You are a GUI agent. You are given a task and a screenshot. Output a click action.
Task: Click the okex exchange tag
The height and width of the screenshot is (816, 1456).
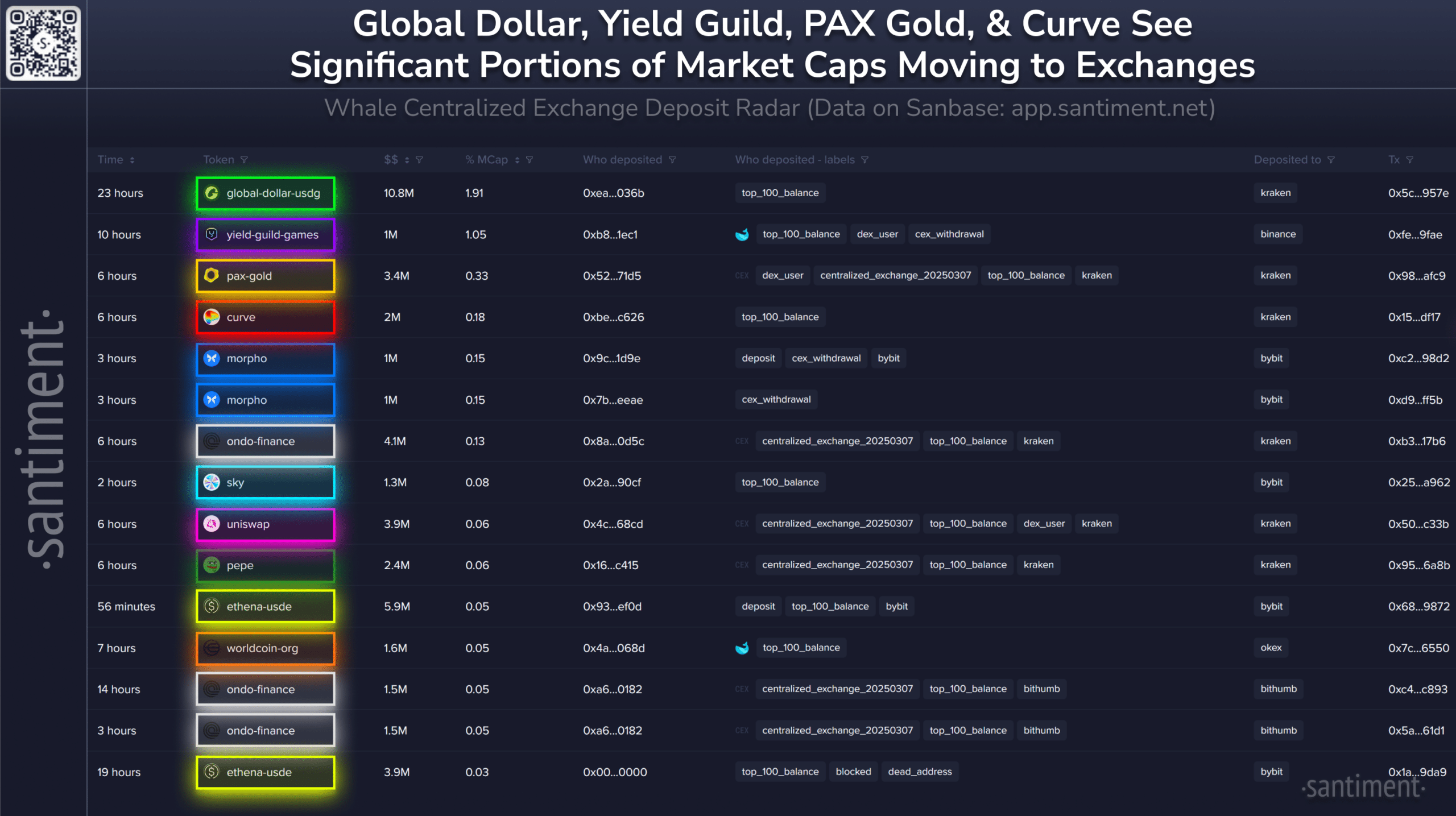1271,647
